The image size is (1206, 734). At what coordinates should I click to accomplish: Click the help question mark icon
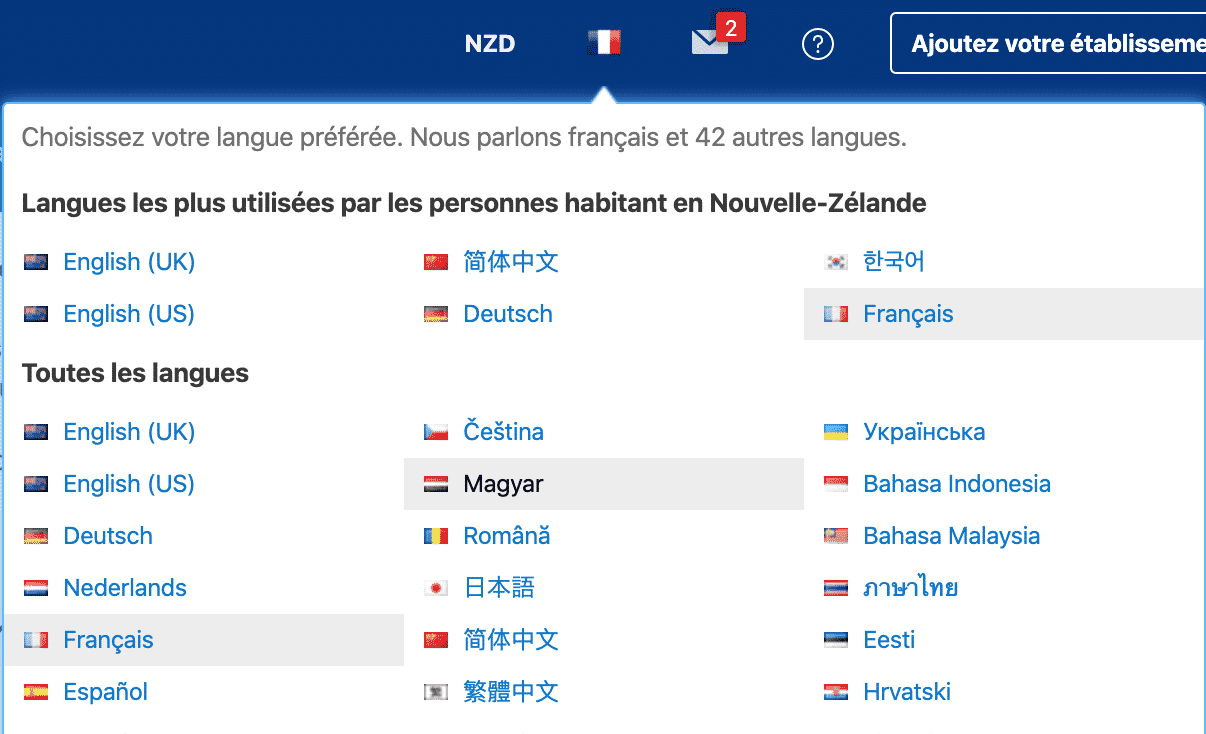point(818,44)
